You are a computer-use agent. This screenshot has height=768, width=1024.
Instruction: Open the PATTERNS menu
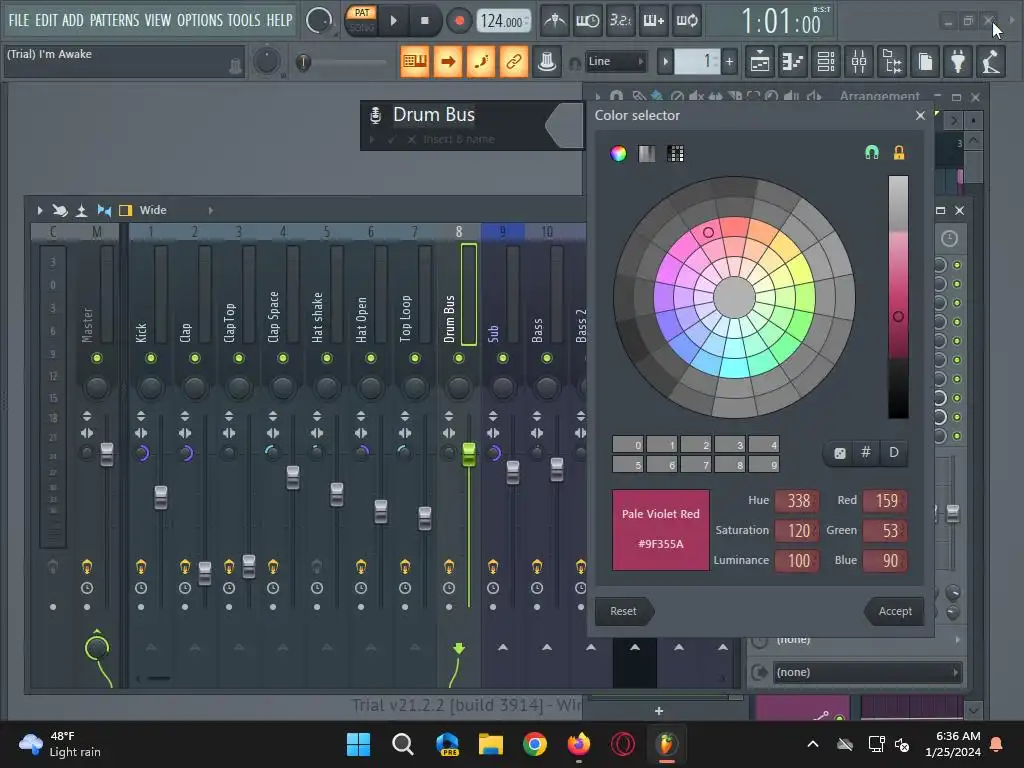click(114, 20)
